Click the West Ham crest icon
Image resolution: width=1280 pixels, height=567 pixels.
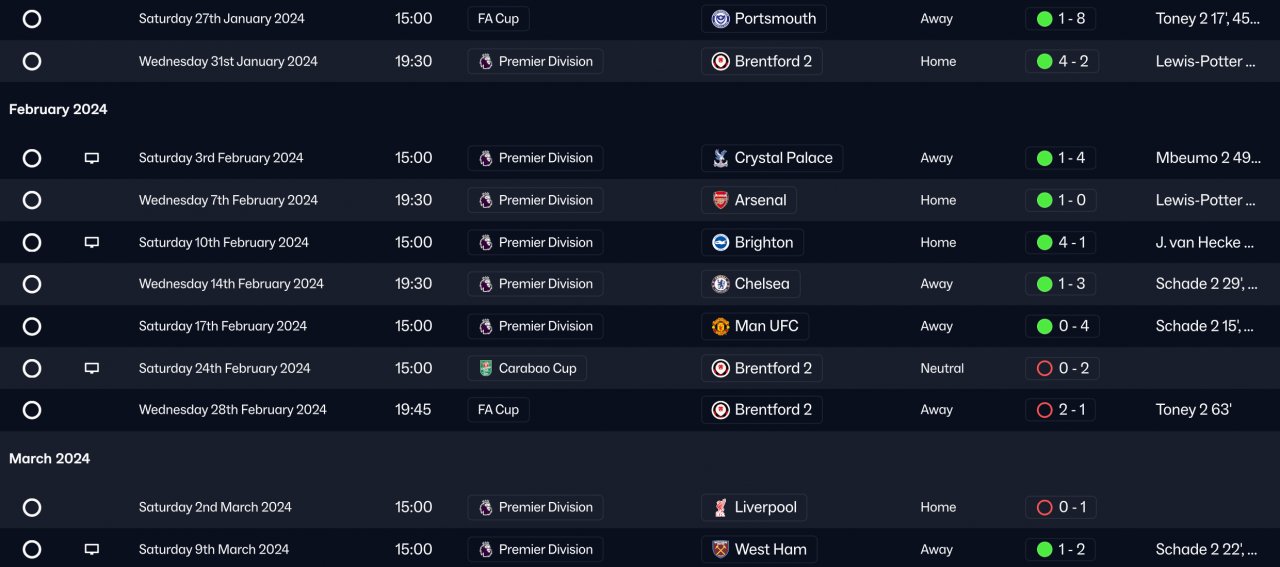click(x=720, y=549)
